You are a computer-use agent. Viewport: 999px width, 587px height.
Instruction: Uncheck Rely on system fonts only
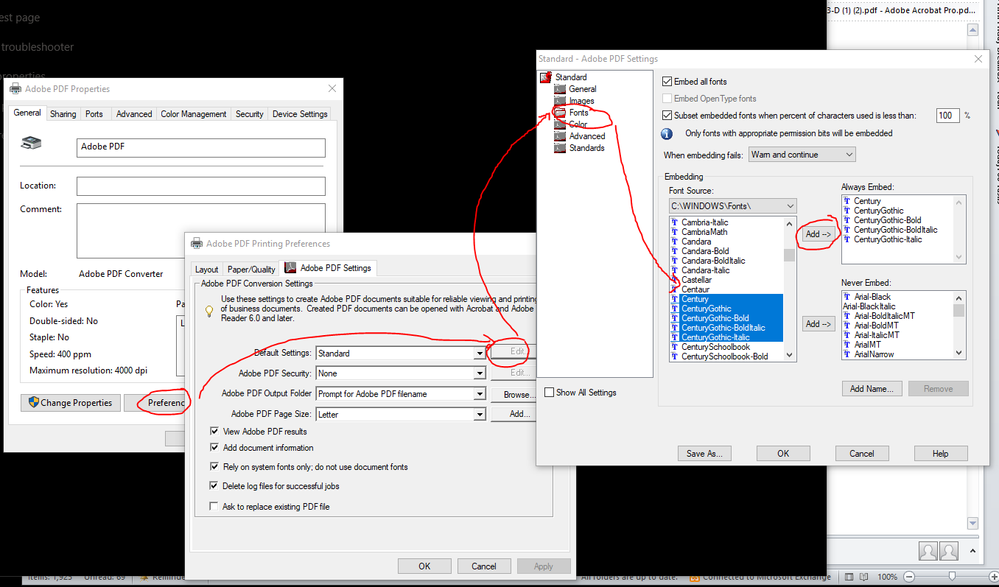click(214, 467)
